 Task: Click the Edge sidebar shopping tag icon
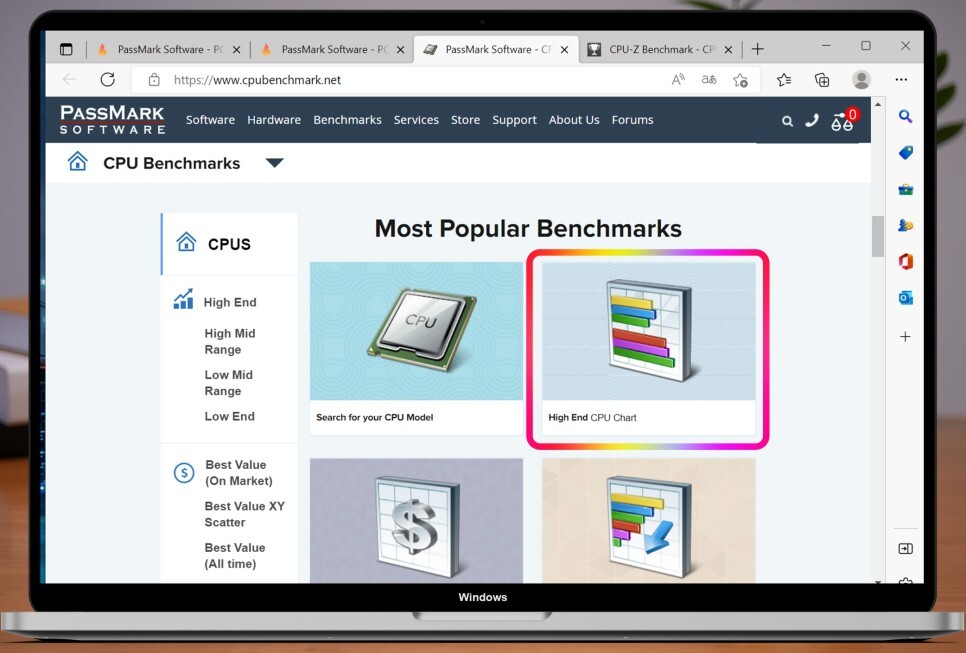click(906, 152)
